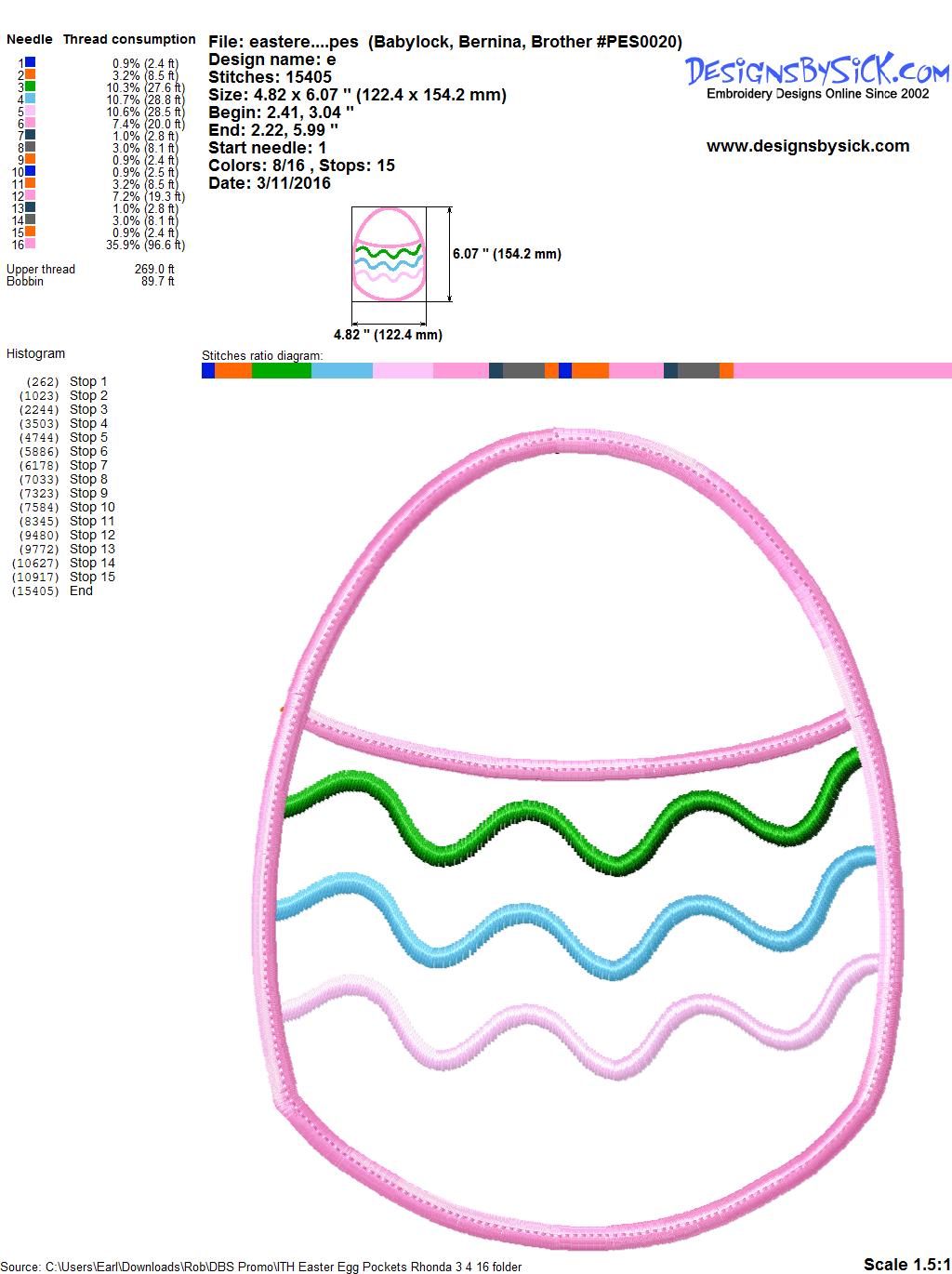Pick the gray swatch for needle 8
This screenshot has width=952, height=1274.
[x=31, y=147]
